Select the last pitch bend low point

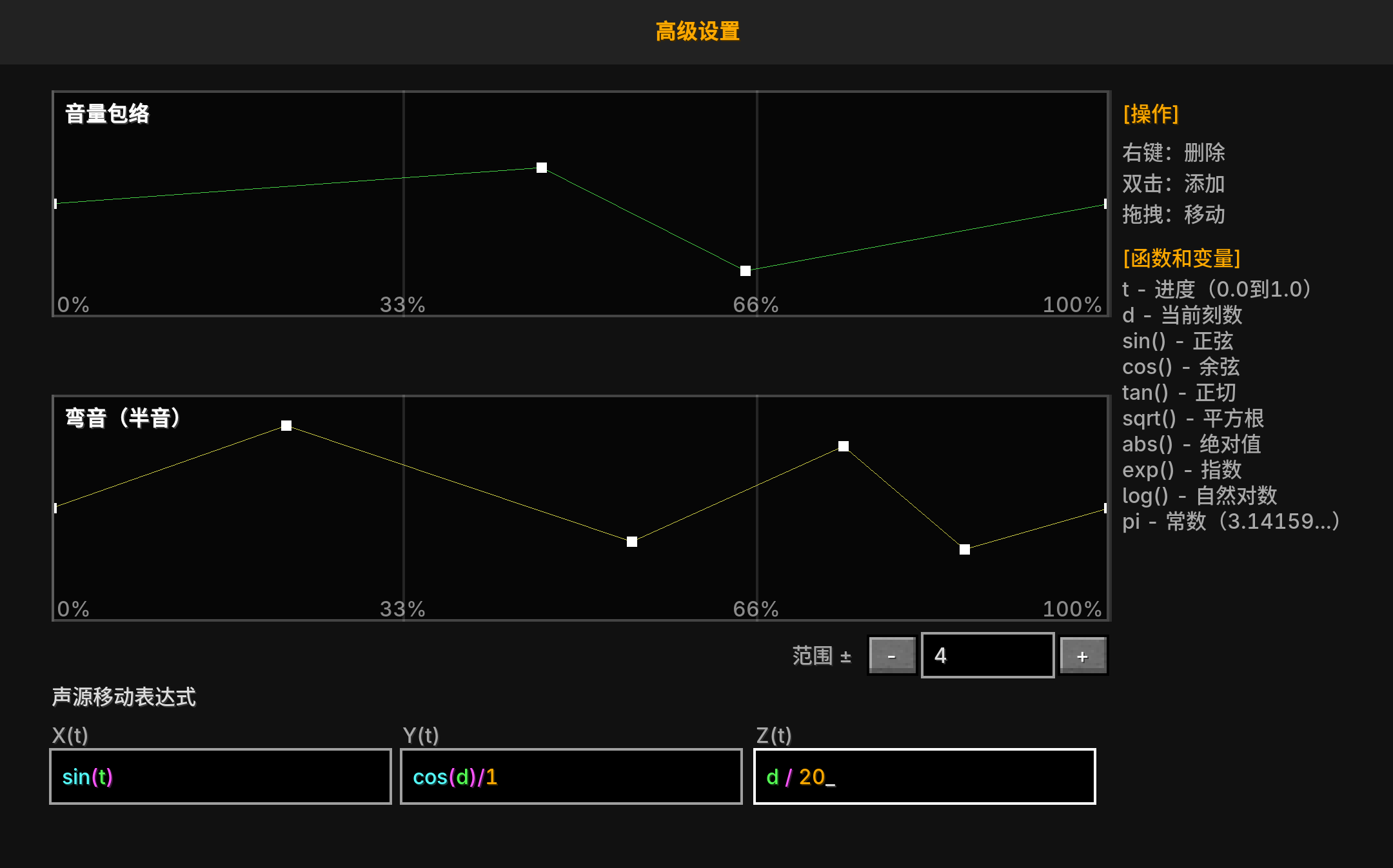(965, 549)
